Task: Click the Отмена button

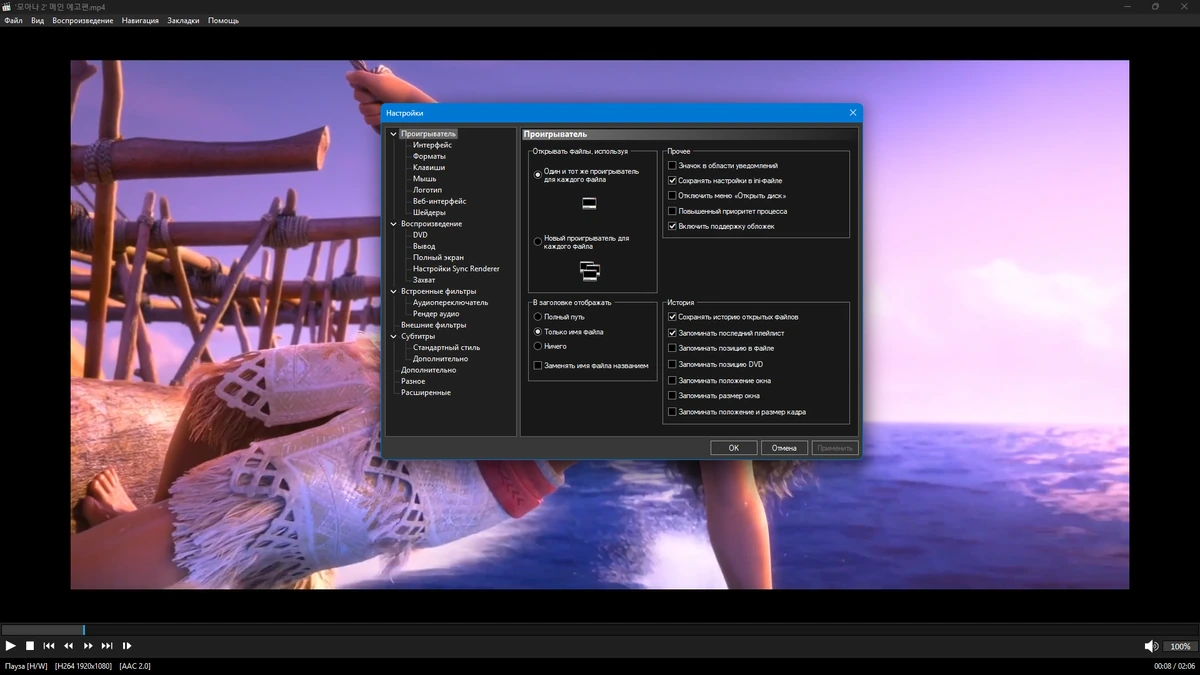Action: (784, 448)
